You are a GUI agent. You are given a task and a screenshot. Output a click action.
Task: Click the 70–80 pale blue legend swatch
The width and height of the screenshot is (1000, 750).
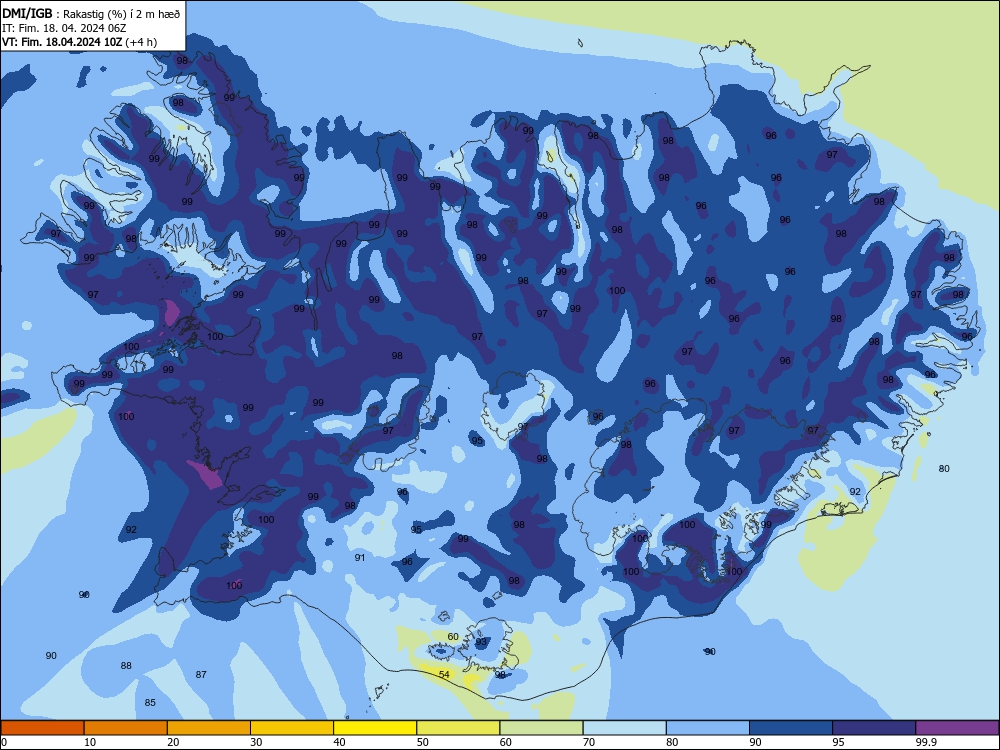click(x=625, y=728)
